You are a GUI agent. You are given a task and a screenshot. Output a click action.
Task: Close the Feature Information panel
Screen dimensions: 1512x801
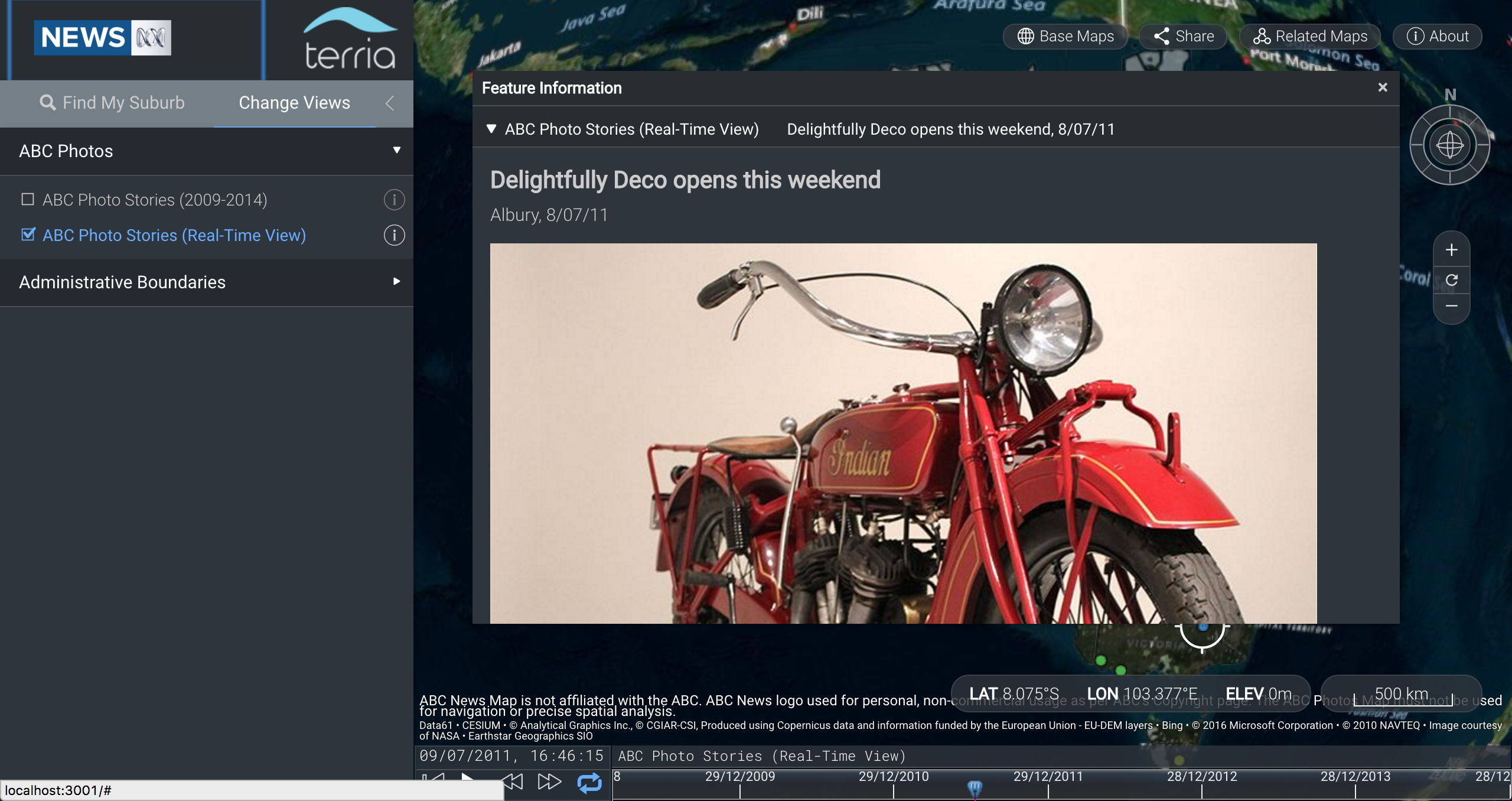(x=1382, y=87)
